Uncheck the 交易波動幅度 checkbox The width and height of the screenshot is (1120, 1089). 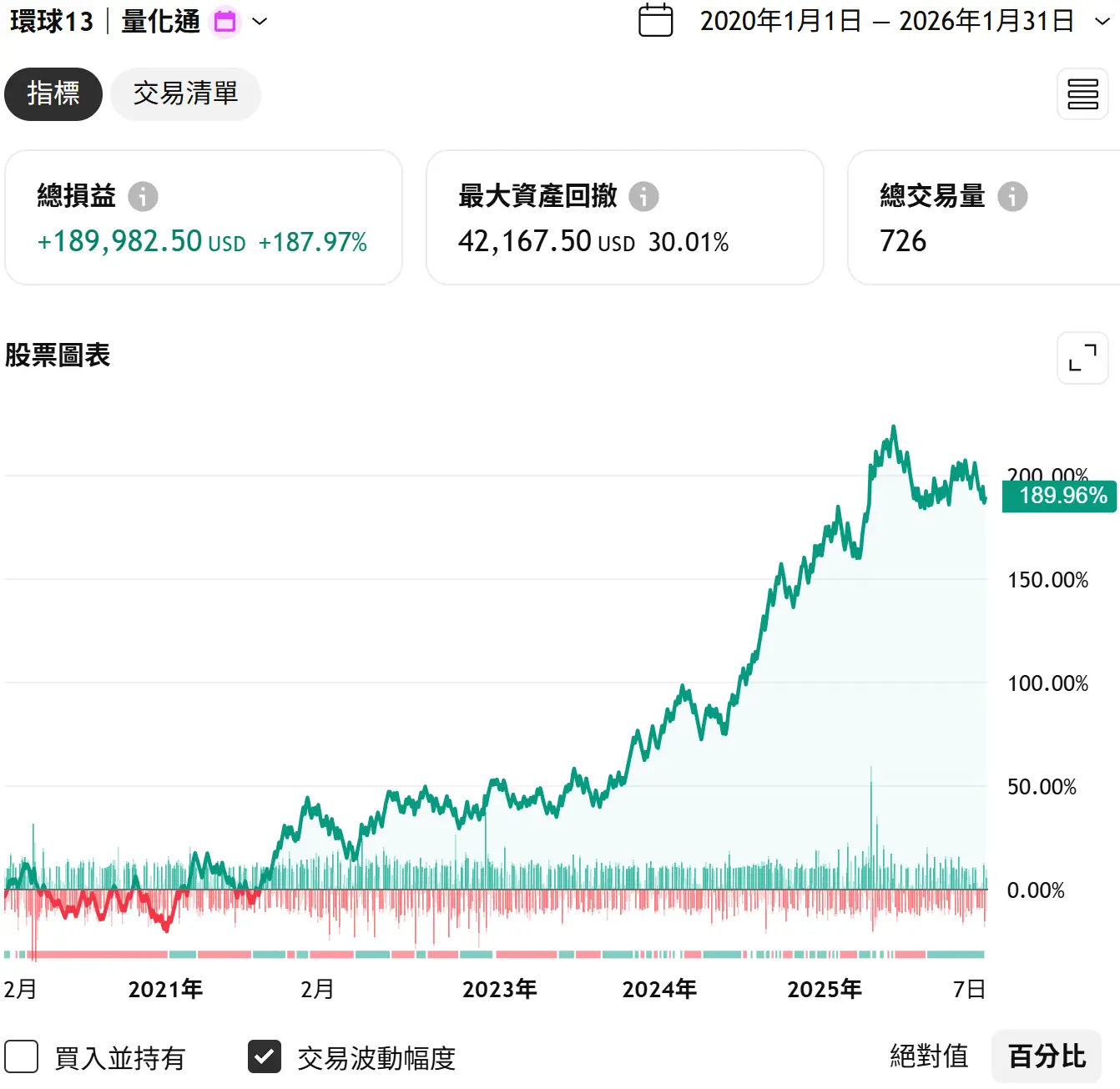click(x=265, y=1056)
